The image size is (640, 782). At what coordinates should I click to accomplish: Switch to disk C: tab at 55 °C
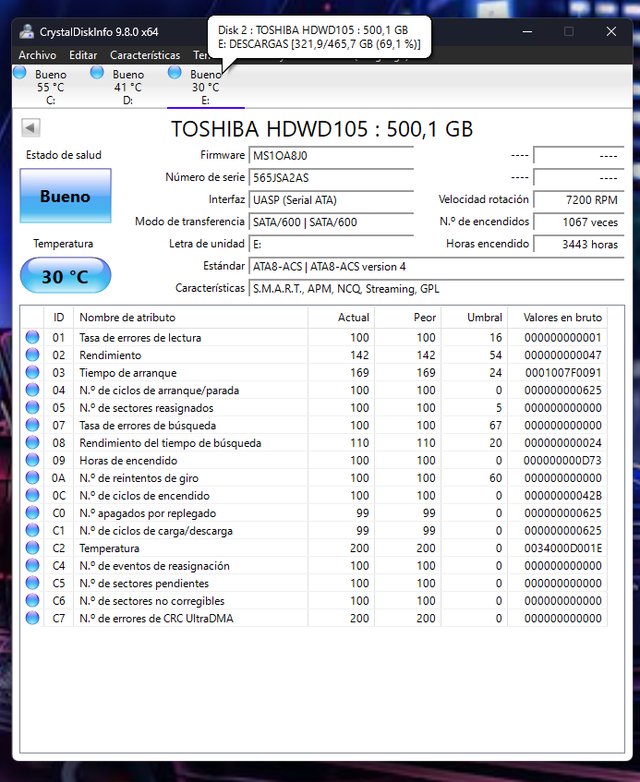click(50, 87)
